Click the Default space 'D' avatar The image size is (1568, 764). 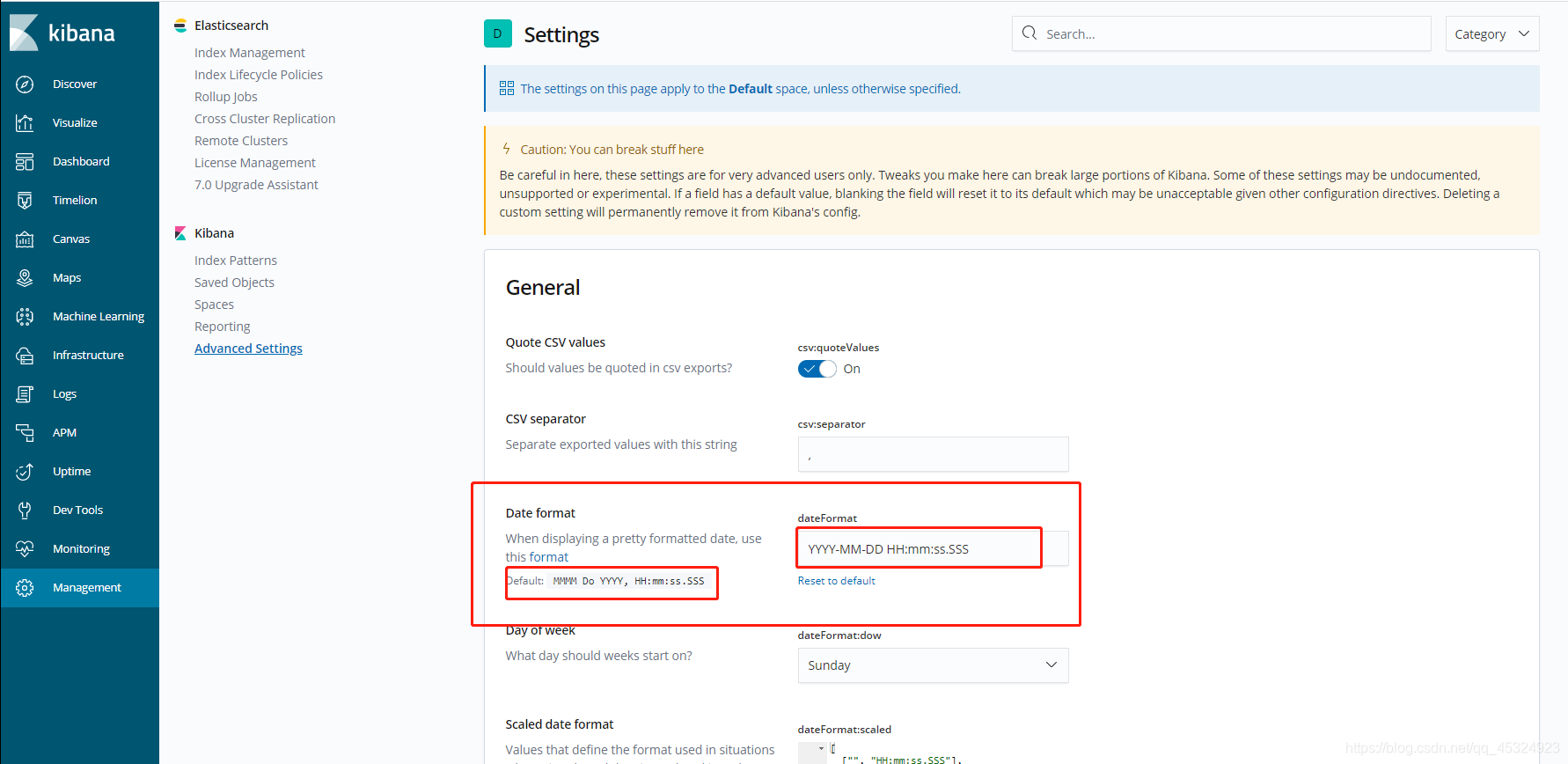click(498, 34)
